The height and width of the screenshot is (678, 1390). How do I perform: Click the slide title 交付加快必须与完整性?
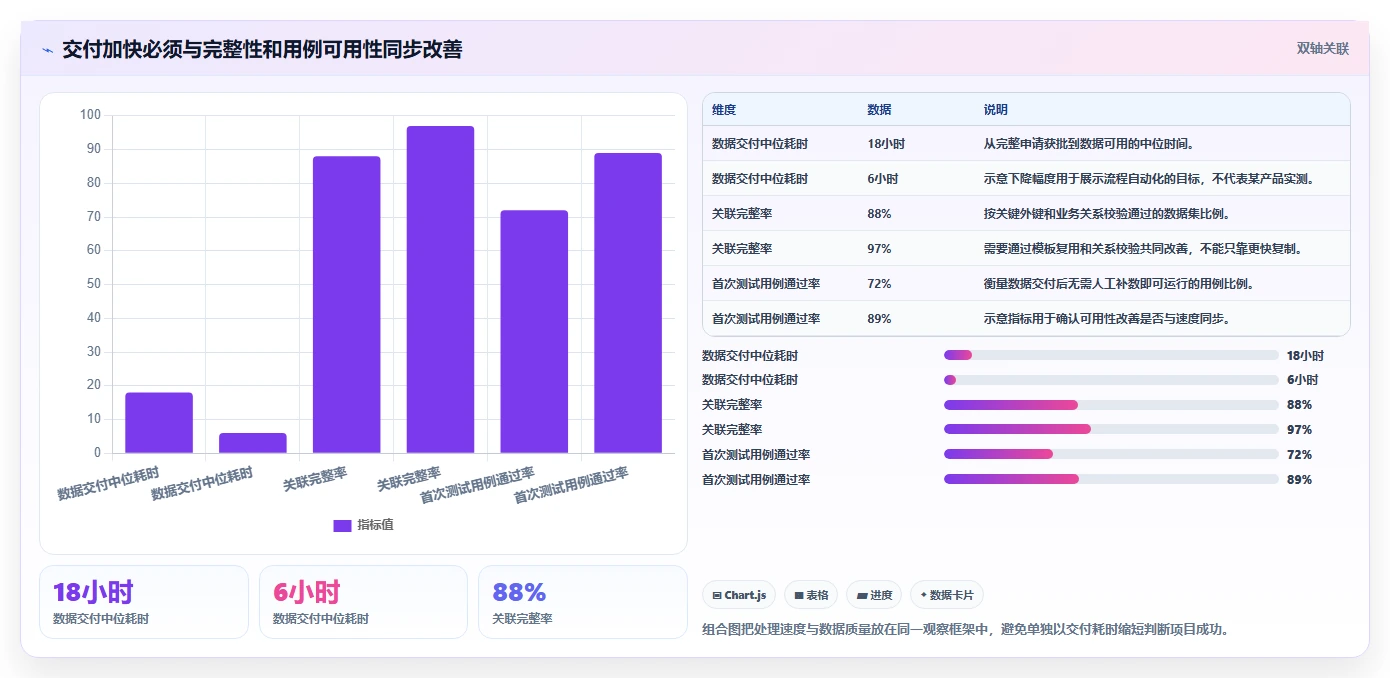[x=262, y=50]
